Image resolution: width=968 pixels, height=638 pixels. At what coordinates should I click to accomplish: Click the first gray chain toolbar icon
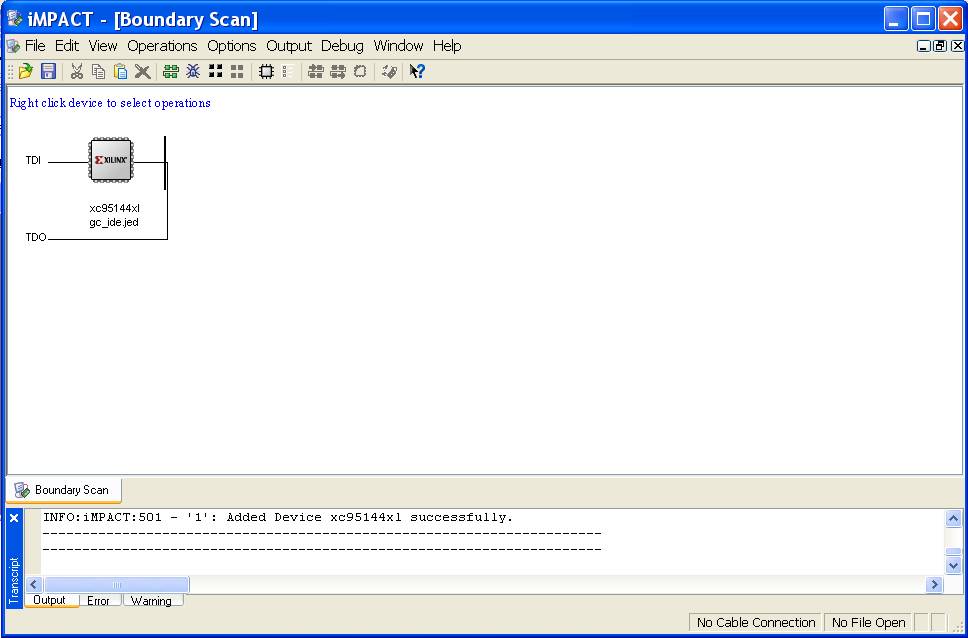point(316,72)
